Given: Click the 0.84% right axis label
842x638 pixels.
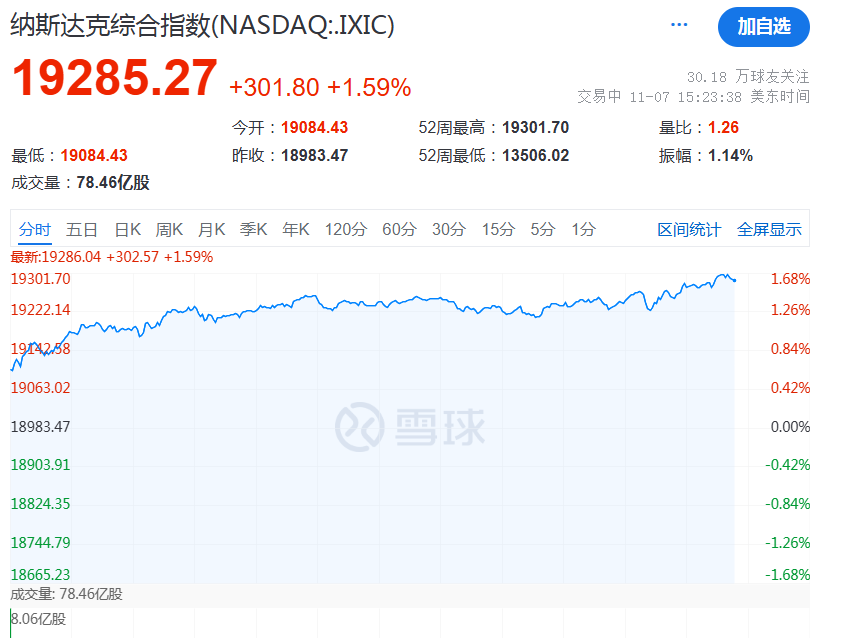Looking at the screenshot, I should pyautogui.click(x=790, y=349).
